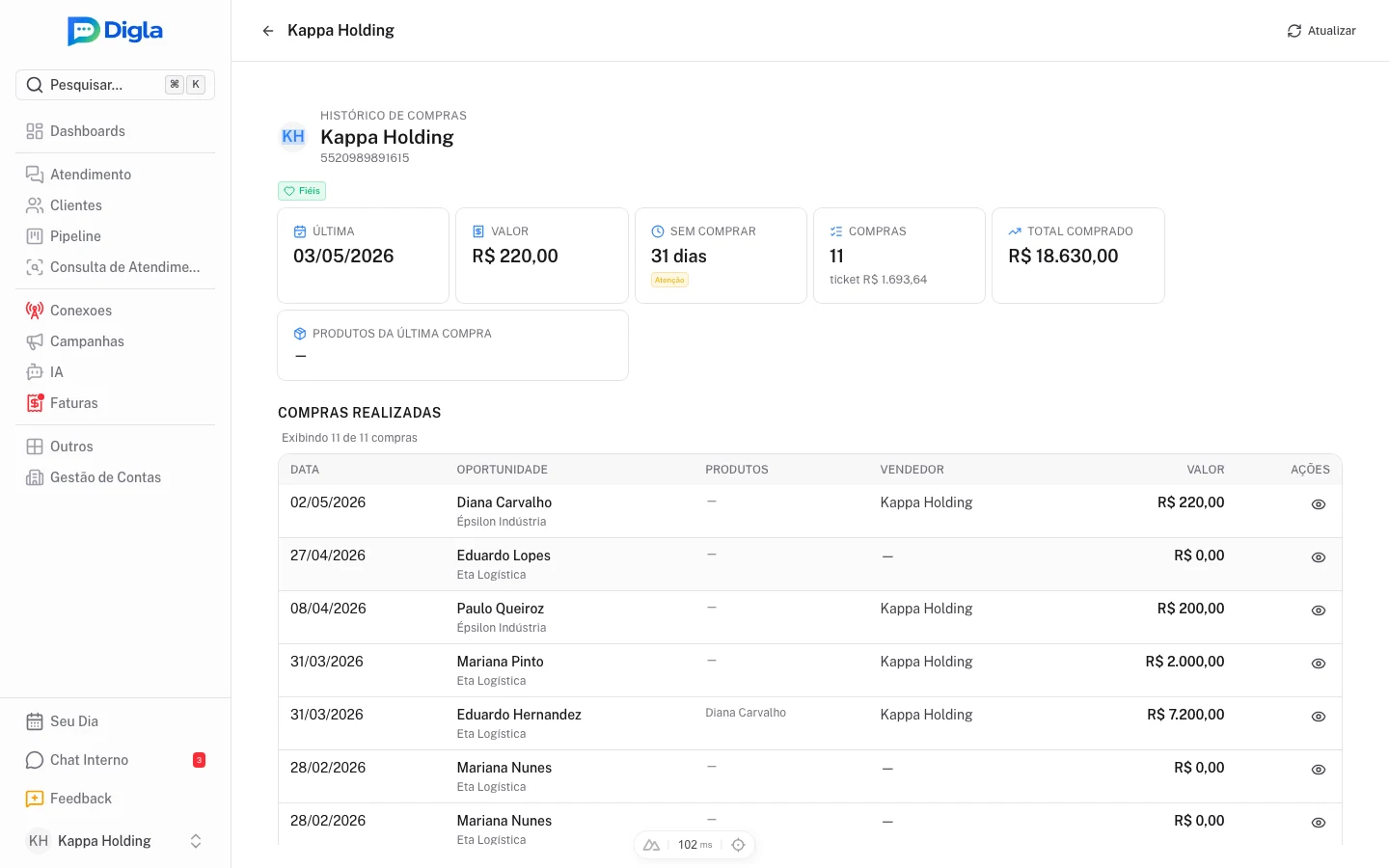
Task: Click the KH avatar beside the company name
Action: pyautogui.click(x=293, y=137)
